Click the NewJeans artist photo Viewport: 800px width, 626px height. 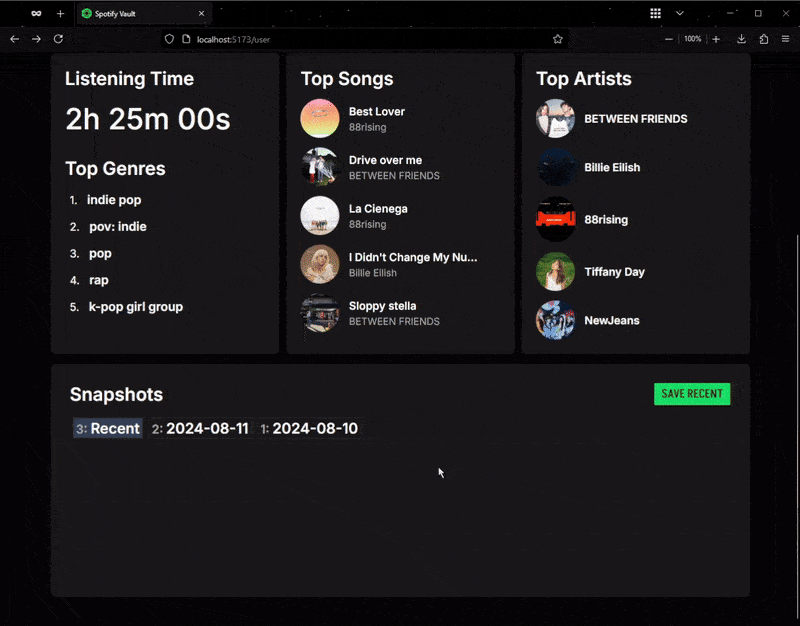click(556, 320)
